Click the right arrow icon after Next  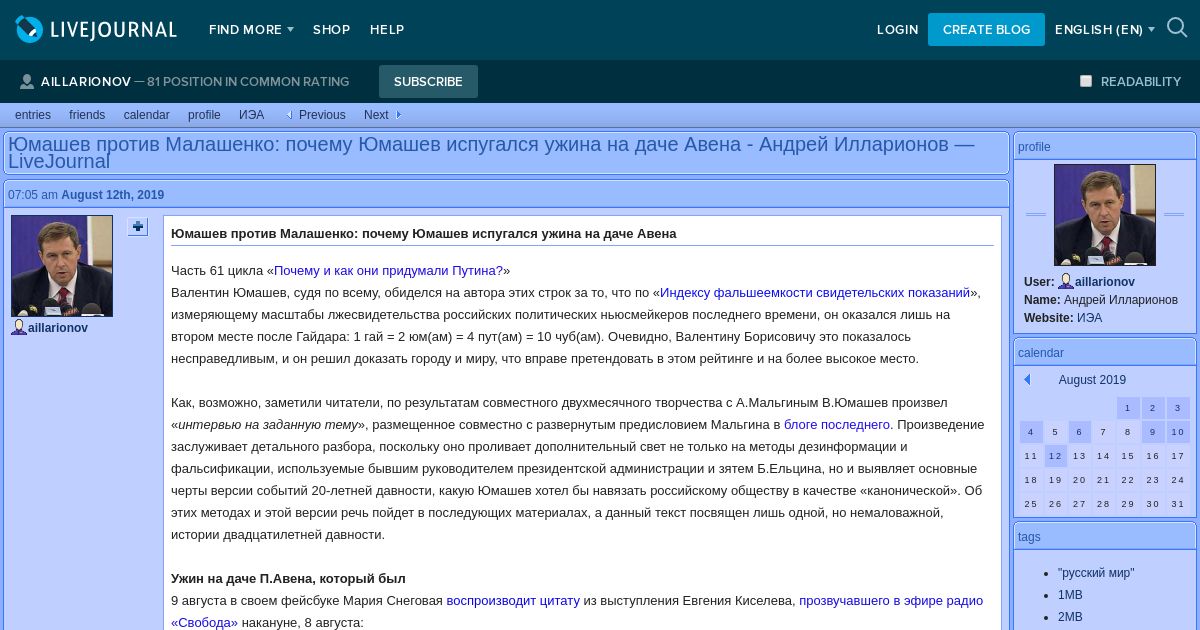coord(398,115)
